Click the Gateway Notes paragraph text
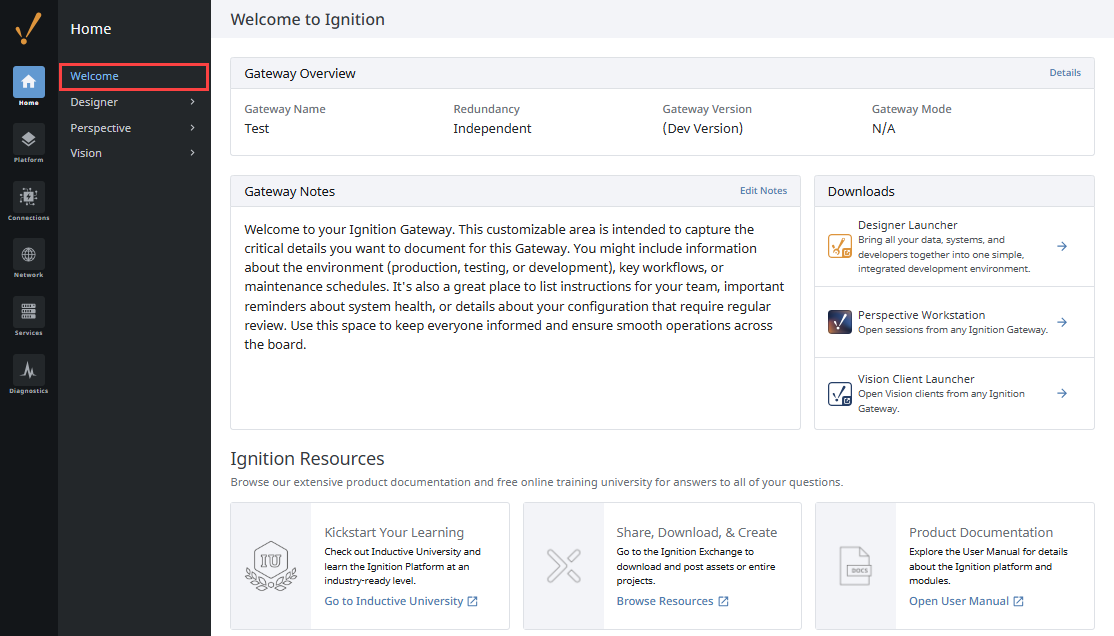The width and height of the screenshot is (1114, 636). click(514, 286)
